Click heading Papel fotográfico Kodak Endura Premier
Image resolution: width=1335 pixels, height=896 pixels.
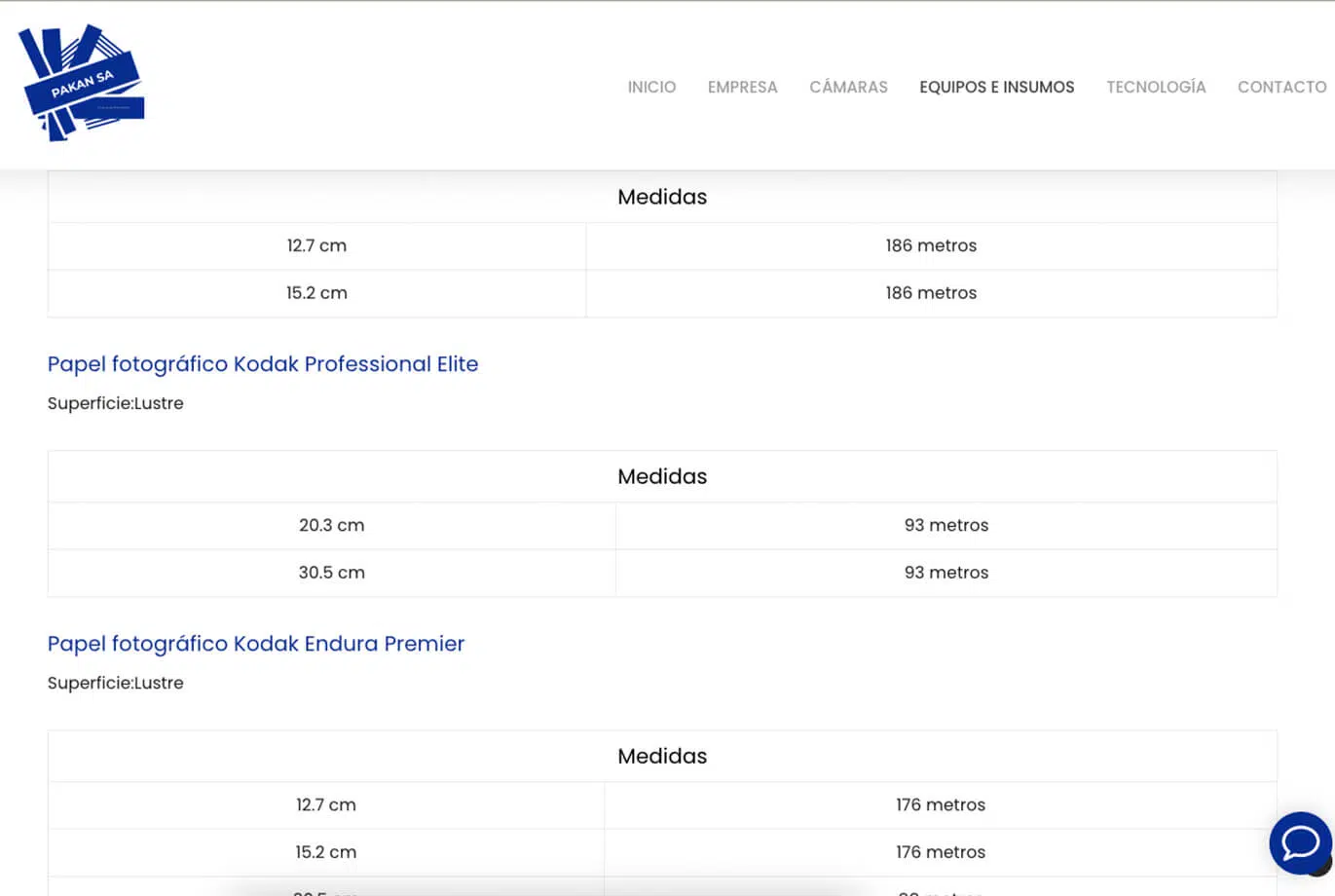256,644
